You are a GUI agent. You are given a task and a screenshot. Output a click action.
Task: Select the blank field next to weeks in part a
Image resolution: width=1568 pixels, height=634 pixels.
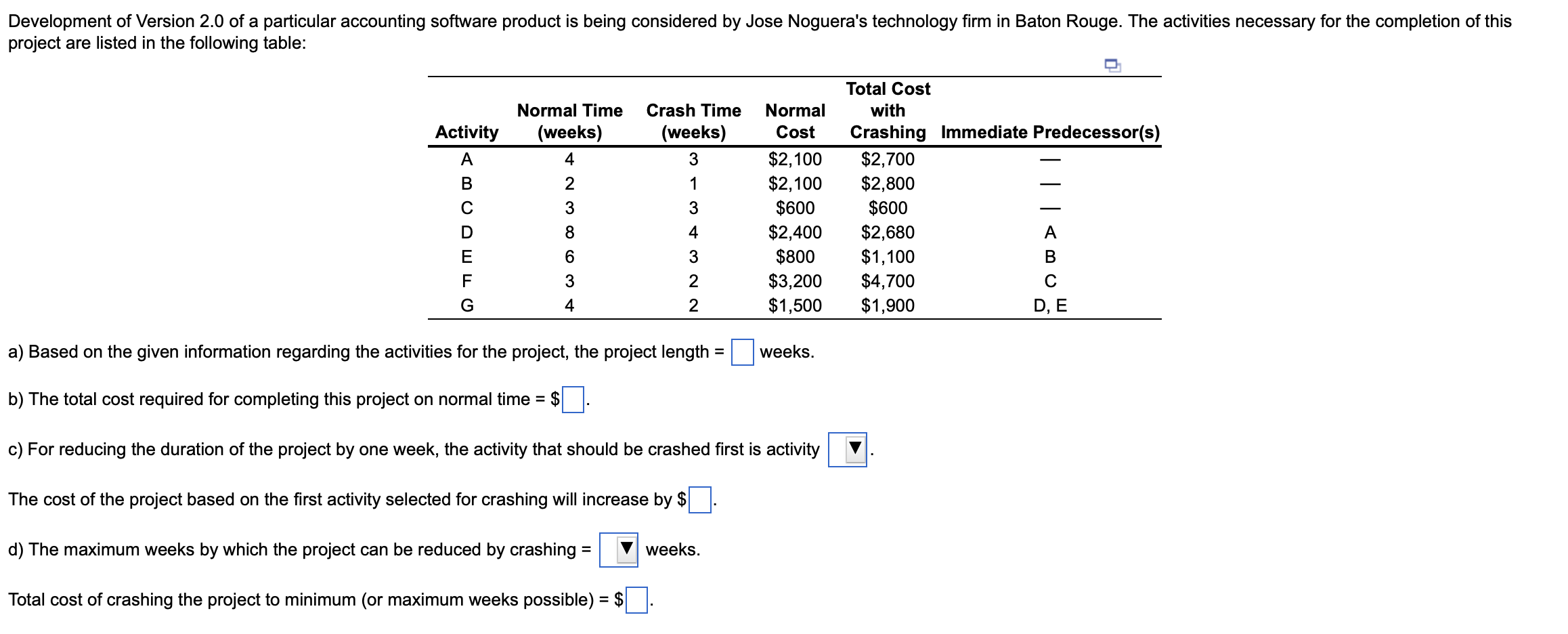click(743, 352)
